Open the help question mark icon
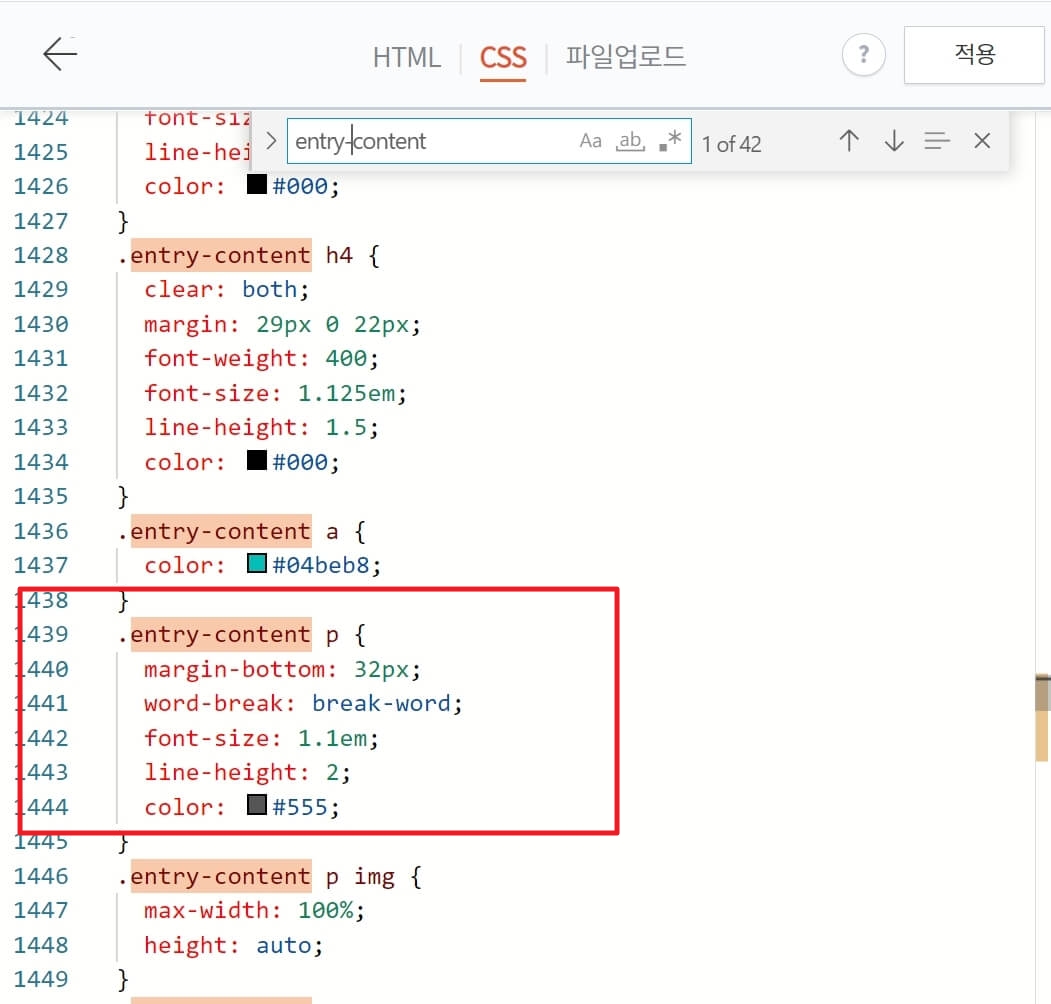This screenshot has height=1004, width=1051. pos(862,55)
